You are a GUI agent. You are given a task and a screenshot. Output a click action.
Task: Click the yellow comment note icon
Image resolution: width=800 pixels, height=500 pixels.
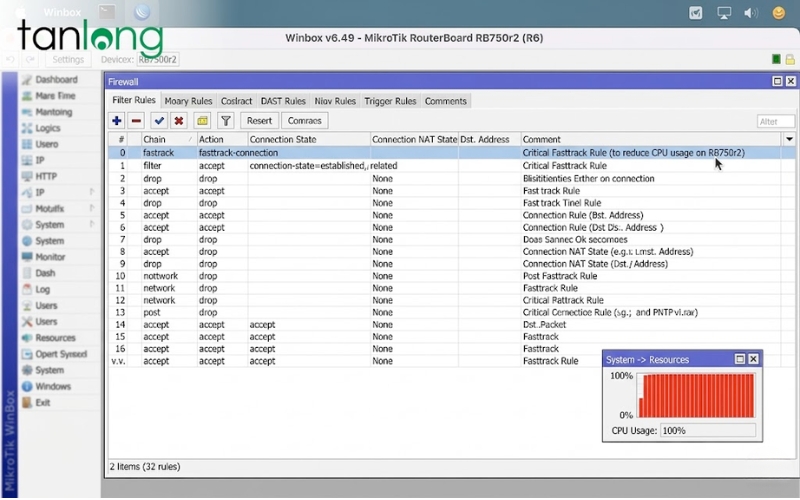click(201, 121)
